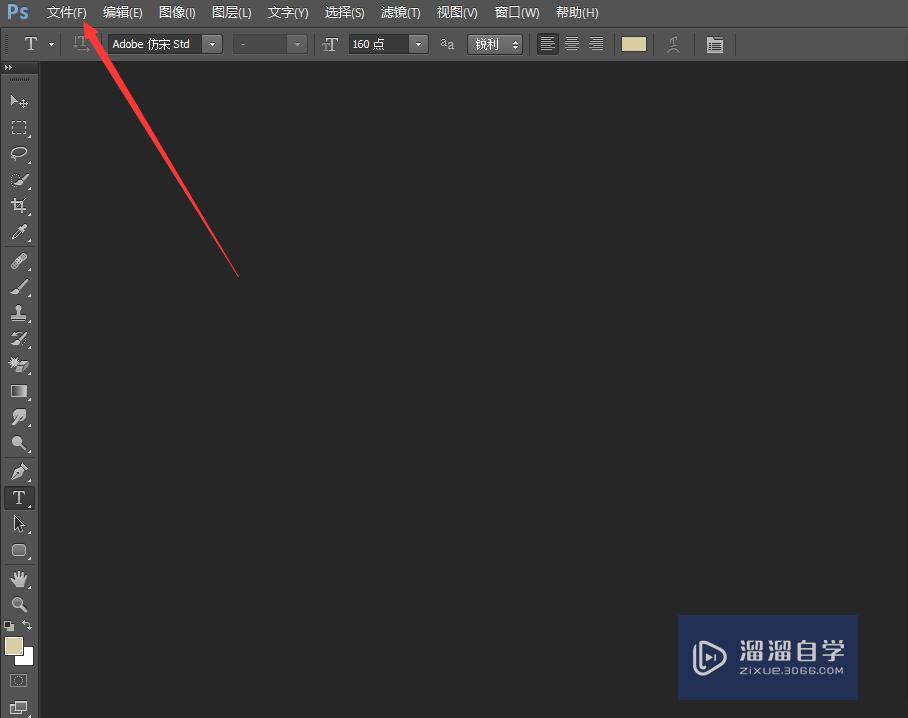Select the Move tool

19,101
